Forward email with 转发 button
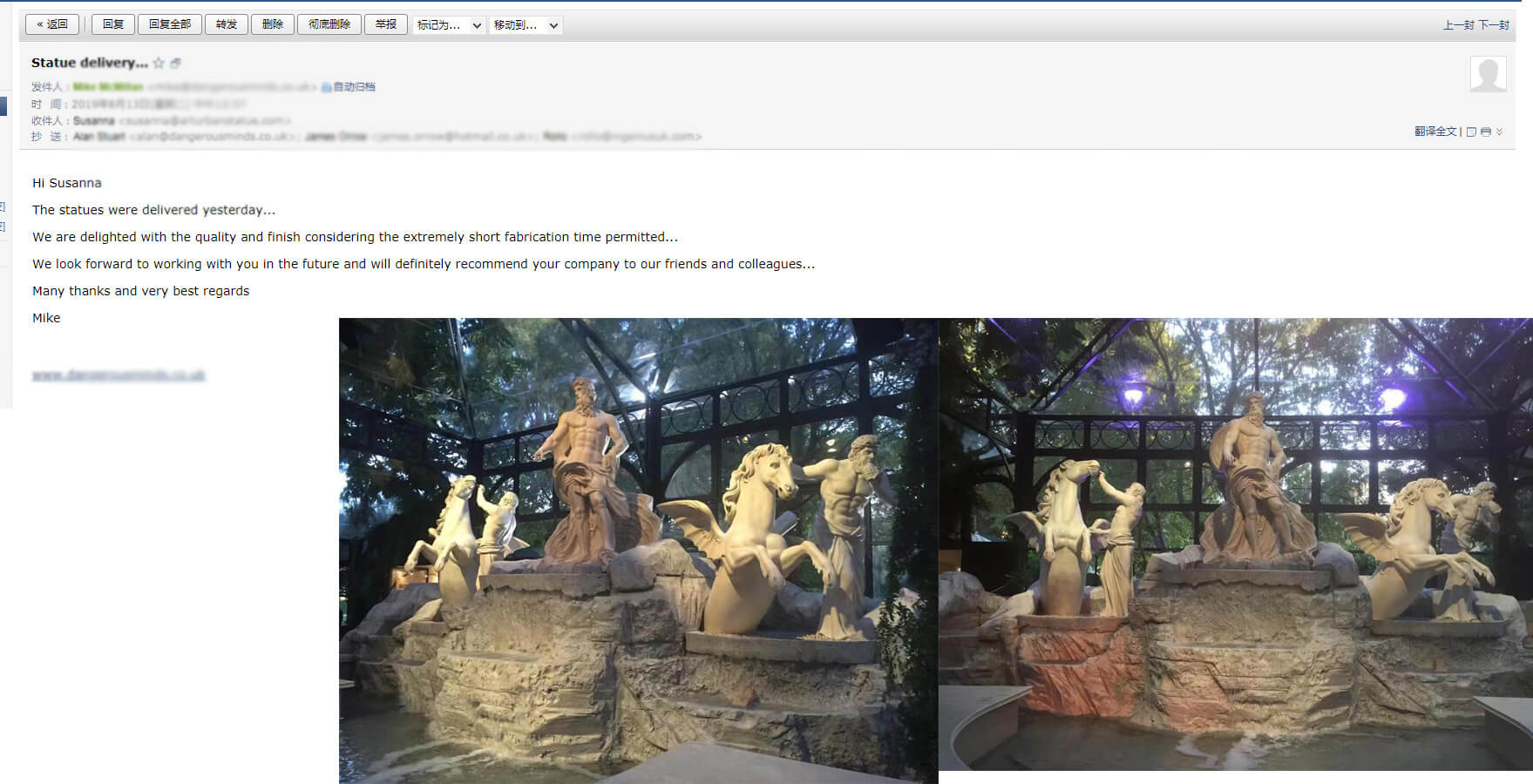Screen dimensions: 1533x784 tap(227, 24)
